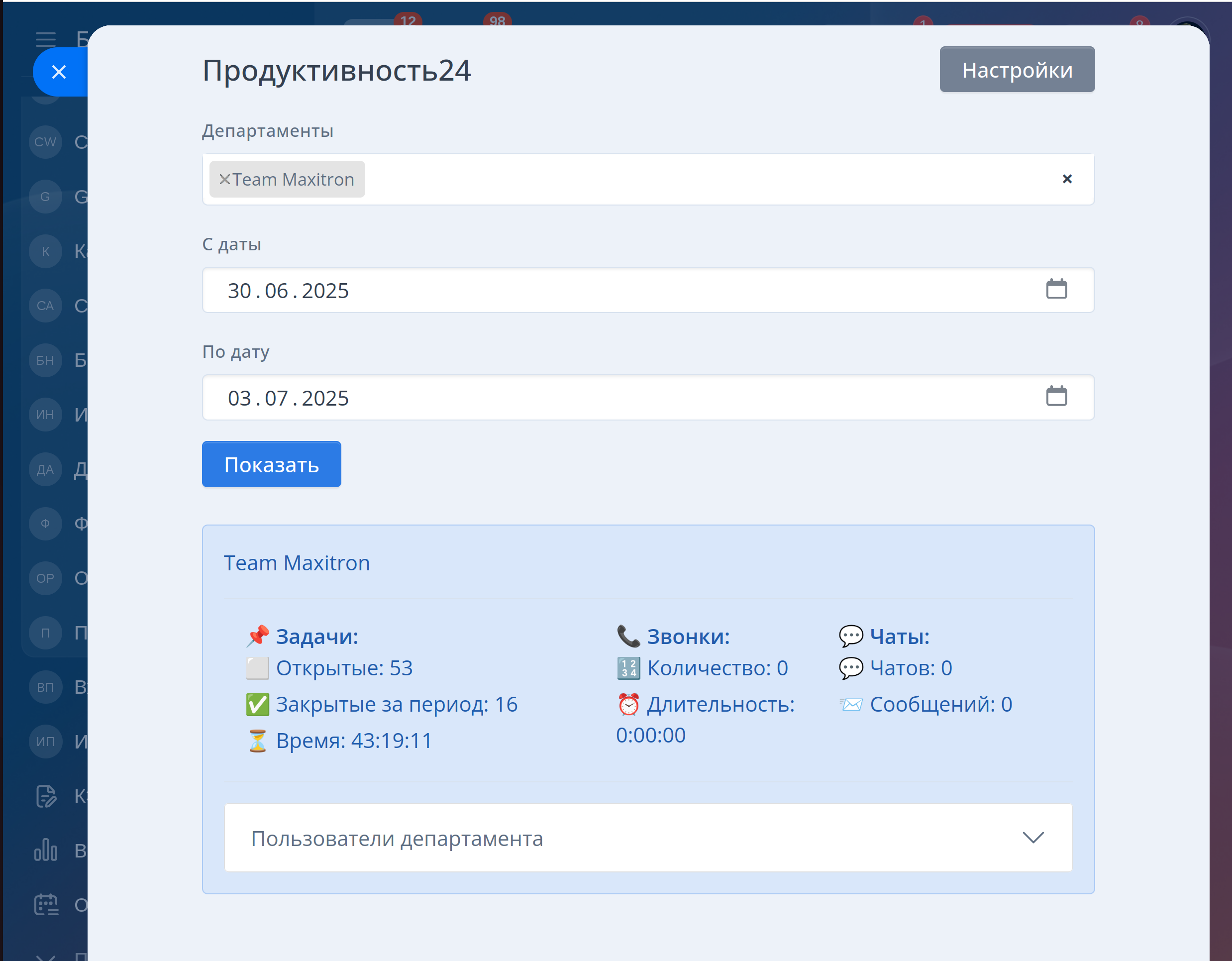Remove the Team Maxitron department tag
The image size is (1232, 961).
tap(224, 180)
